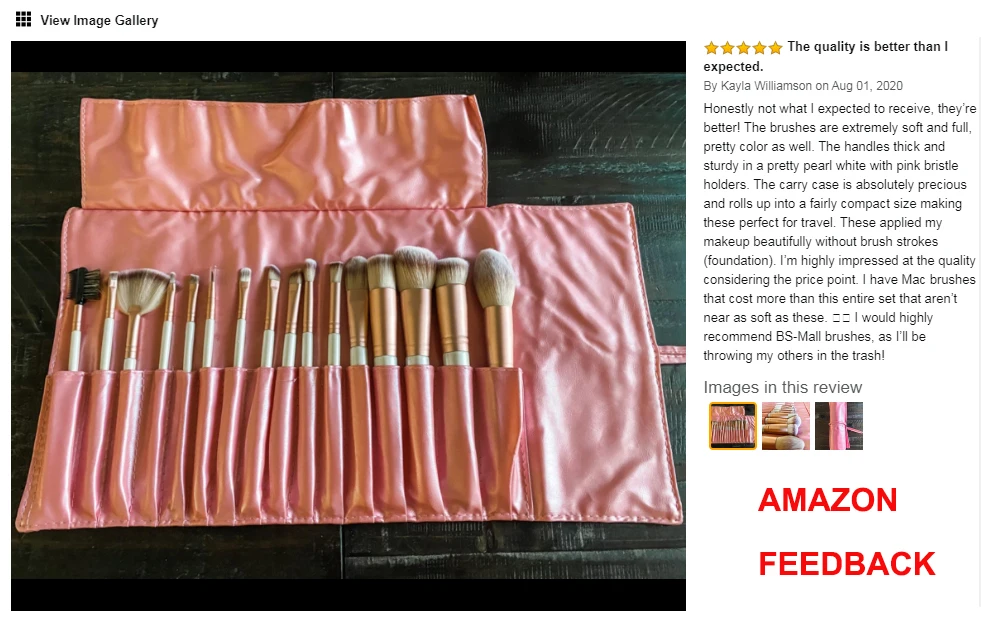Click the Images in this review heading
This screenshot has width=981, height=619.
(783, 387)
